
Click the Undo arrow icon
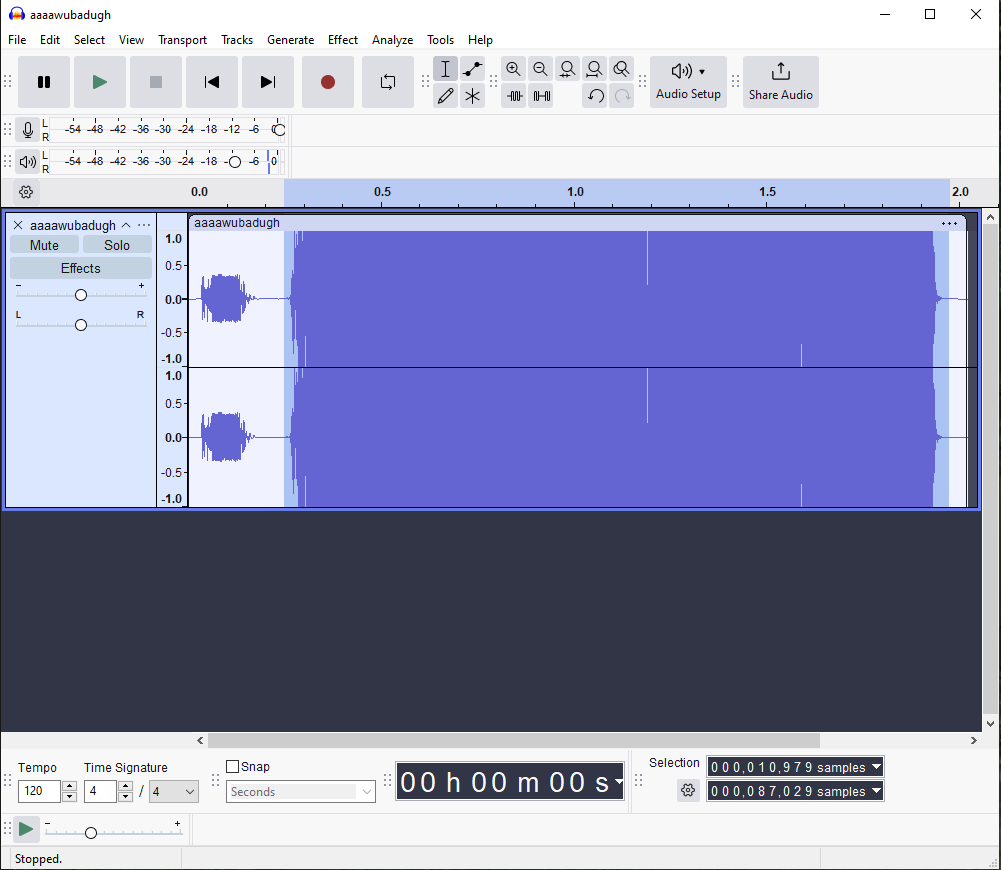595,96
